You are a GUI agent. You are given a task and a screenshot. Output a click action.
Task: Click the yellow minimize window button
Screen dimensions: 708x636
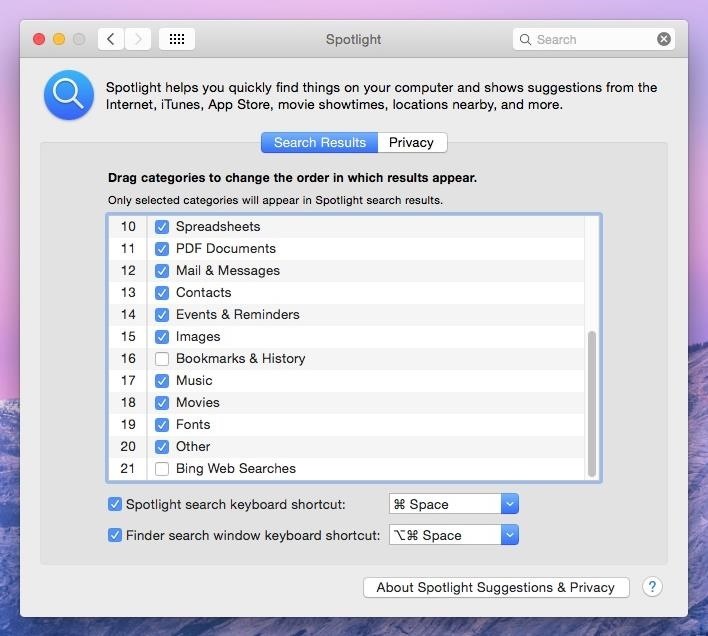tap(59, 39)
